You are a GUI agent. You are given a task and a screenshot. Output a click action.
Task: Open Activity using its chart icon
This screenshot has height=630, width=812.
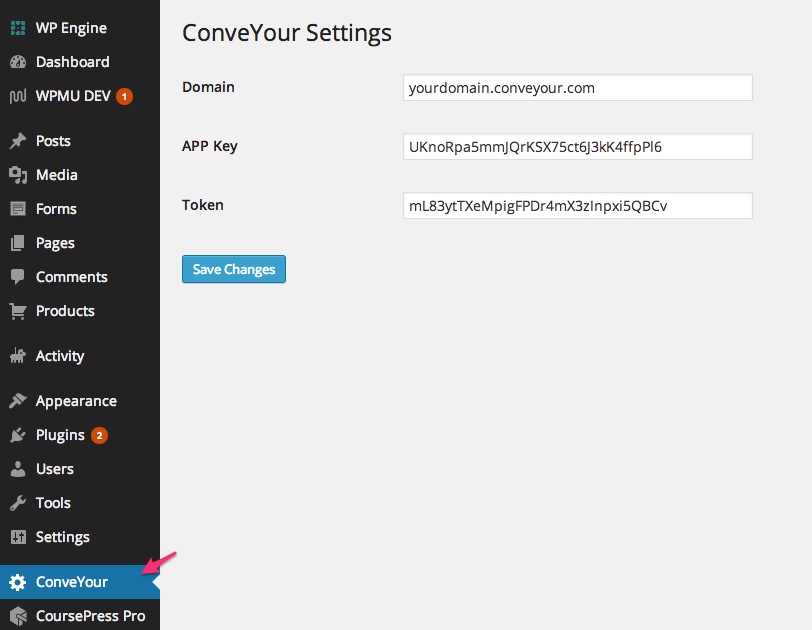point(20,356)
